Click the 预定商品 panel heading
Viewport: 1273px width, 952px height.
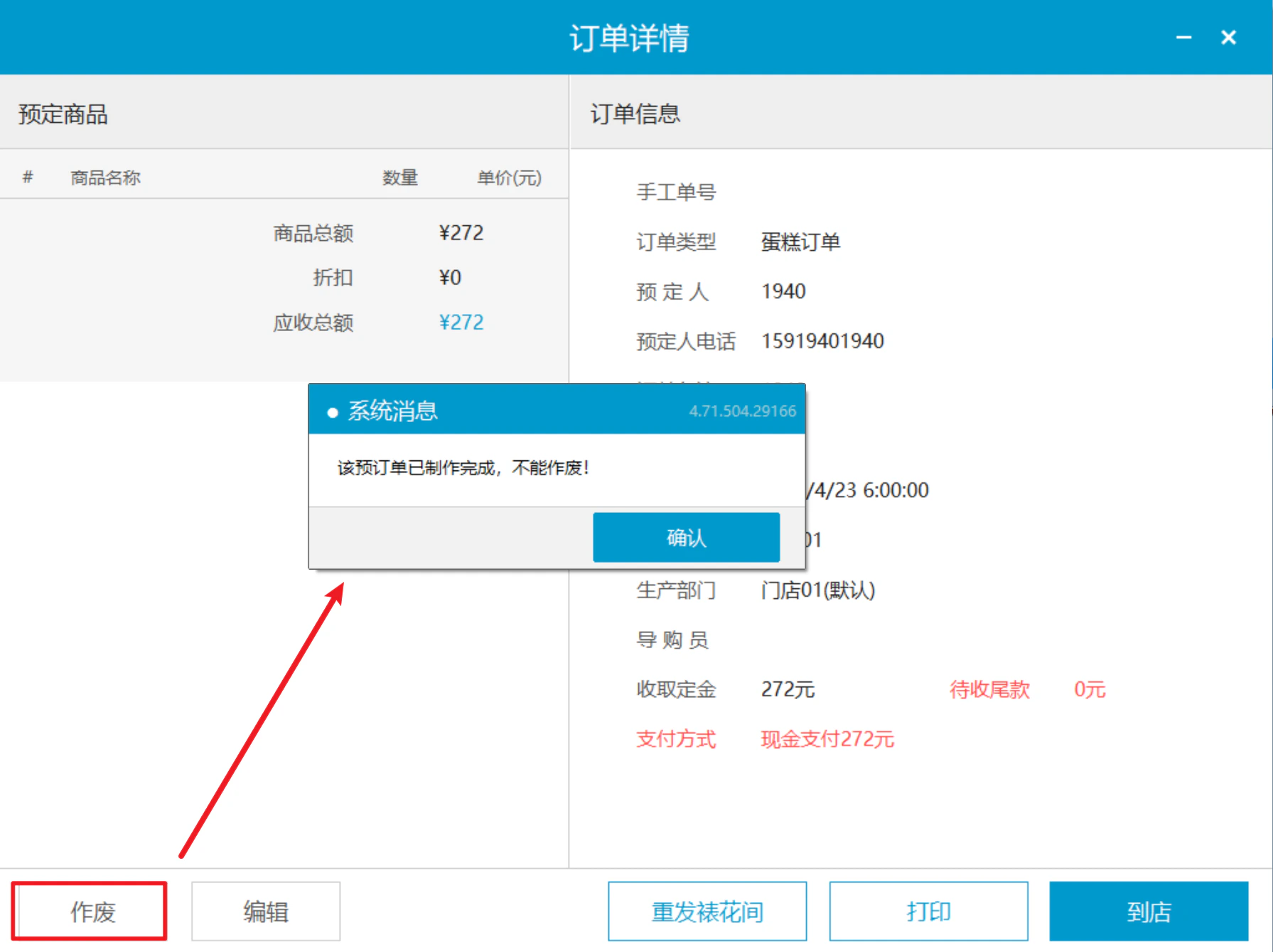tap(63, 114)
